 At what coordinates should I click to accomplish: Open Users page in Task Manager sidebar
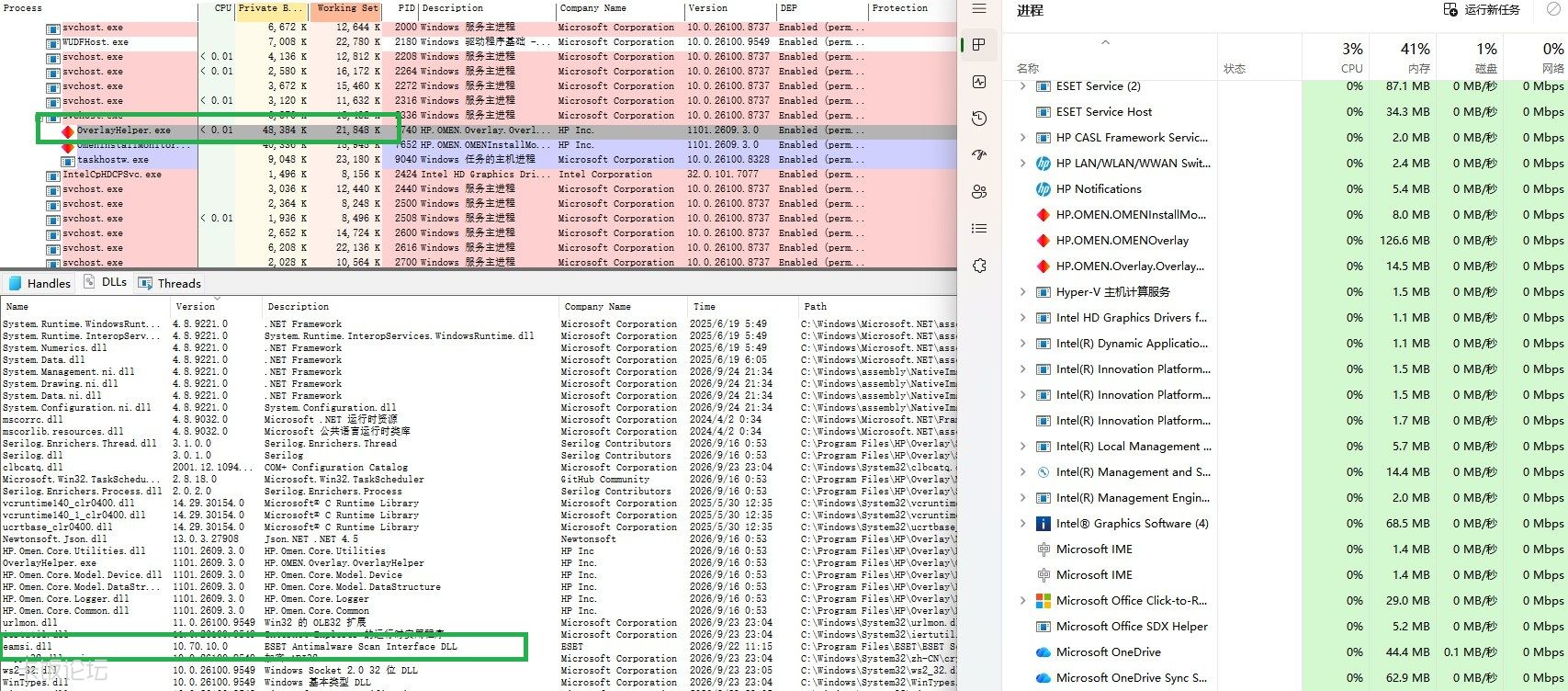(979, 192)
